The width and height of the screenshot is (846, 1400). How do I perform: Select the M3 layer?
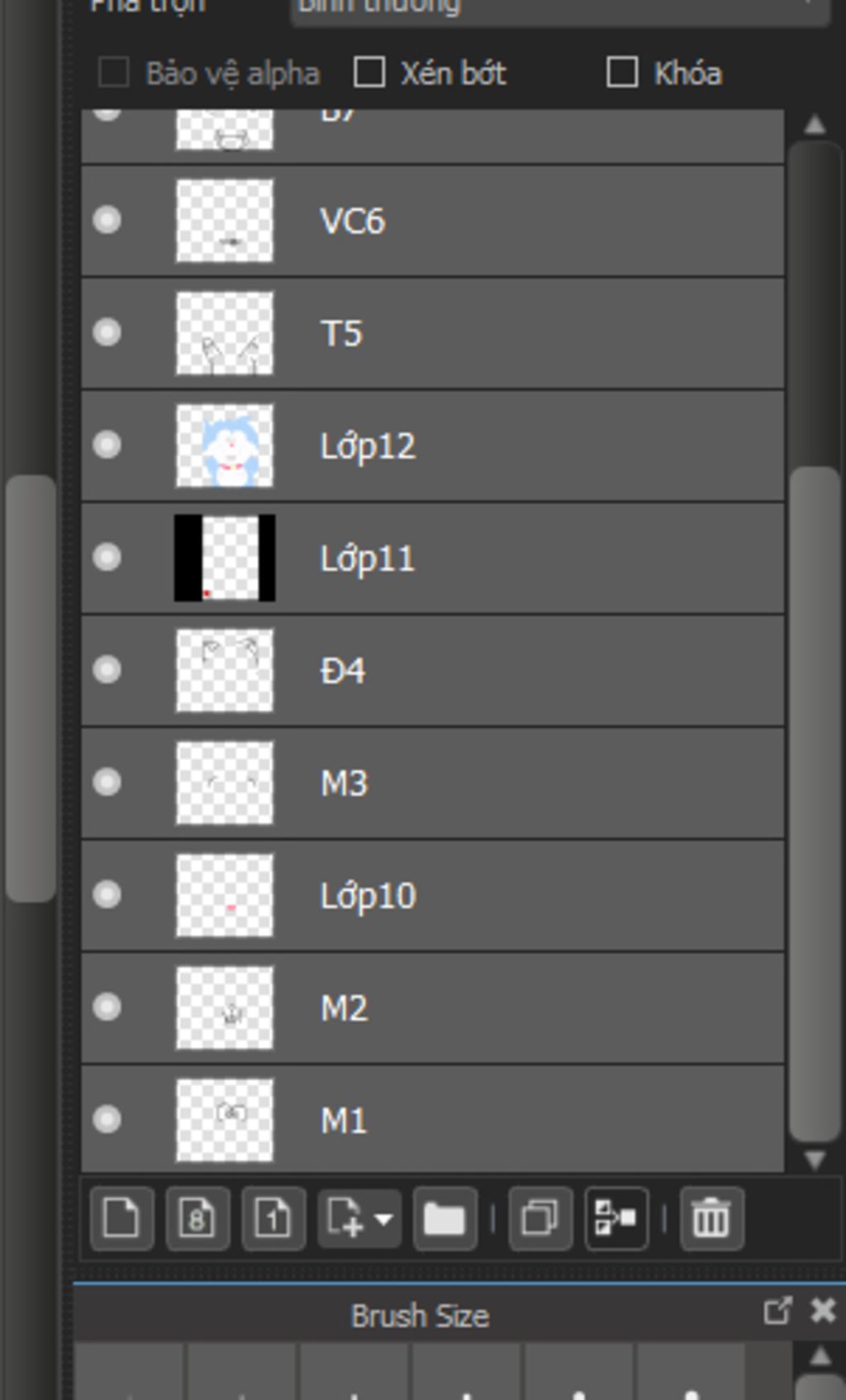click(x=433, y=783)
